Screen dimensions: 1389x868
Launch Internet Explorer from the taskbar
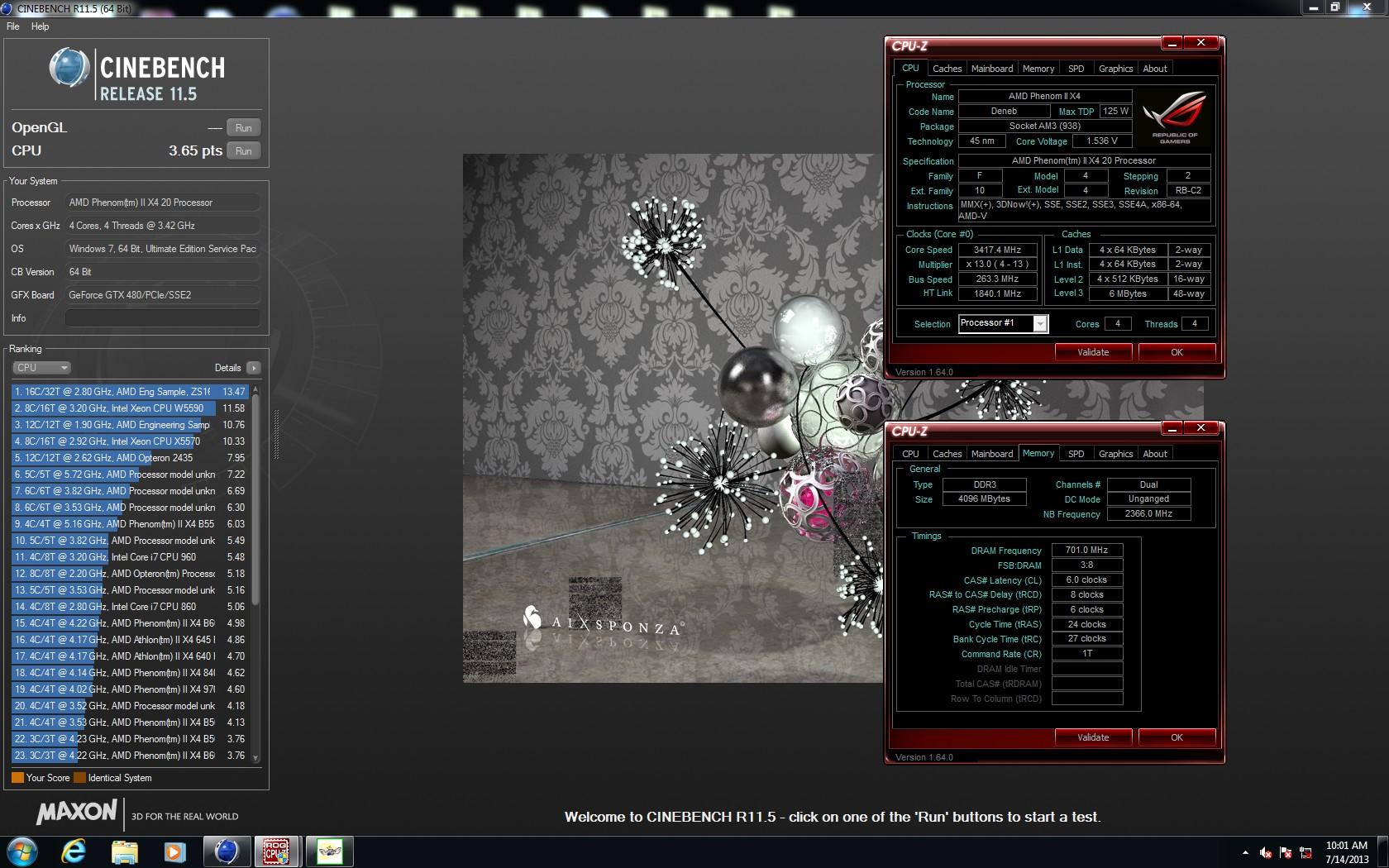[x=74, y=851]
